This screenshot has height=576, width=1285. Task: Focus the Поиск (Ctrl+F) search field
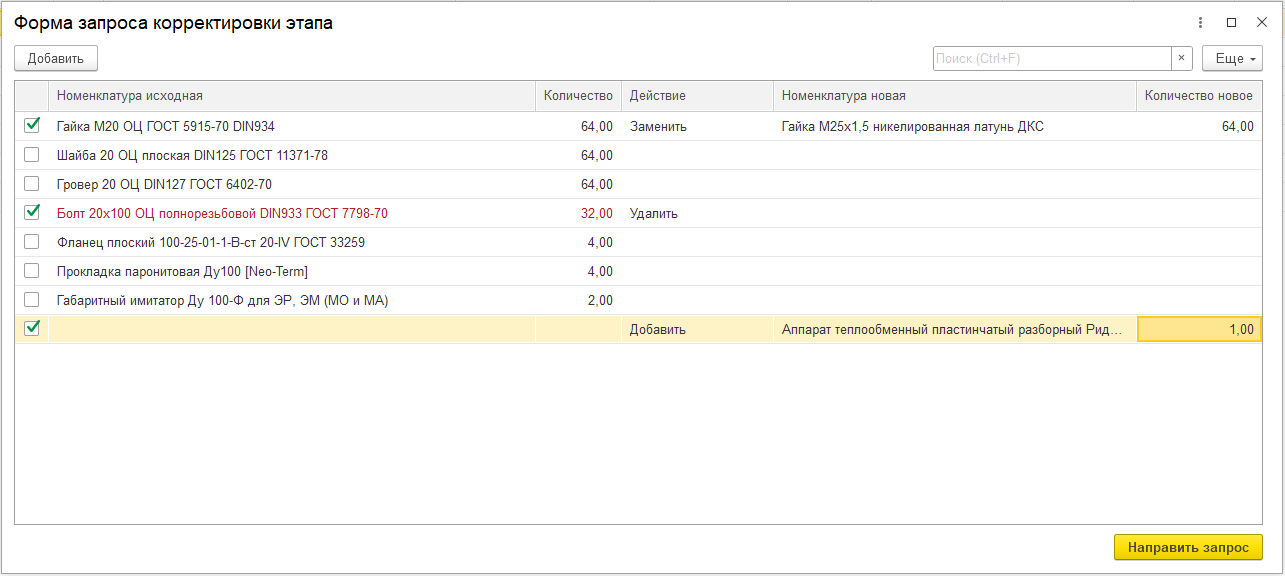(x=1052, y=58)
